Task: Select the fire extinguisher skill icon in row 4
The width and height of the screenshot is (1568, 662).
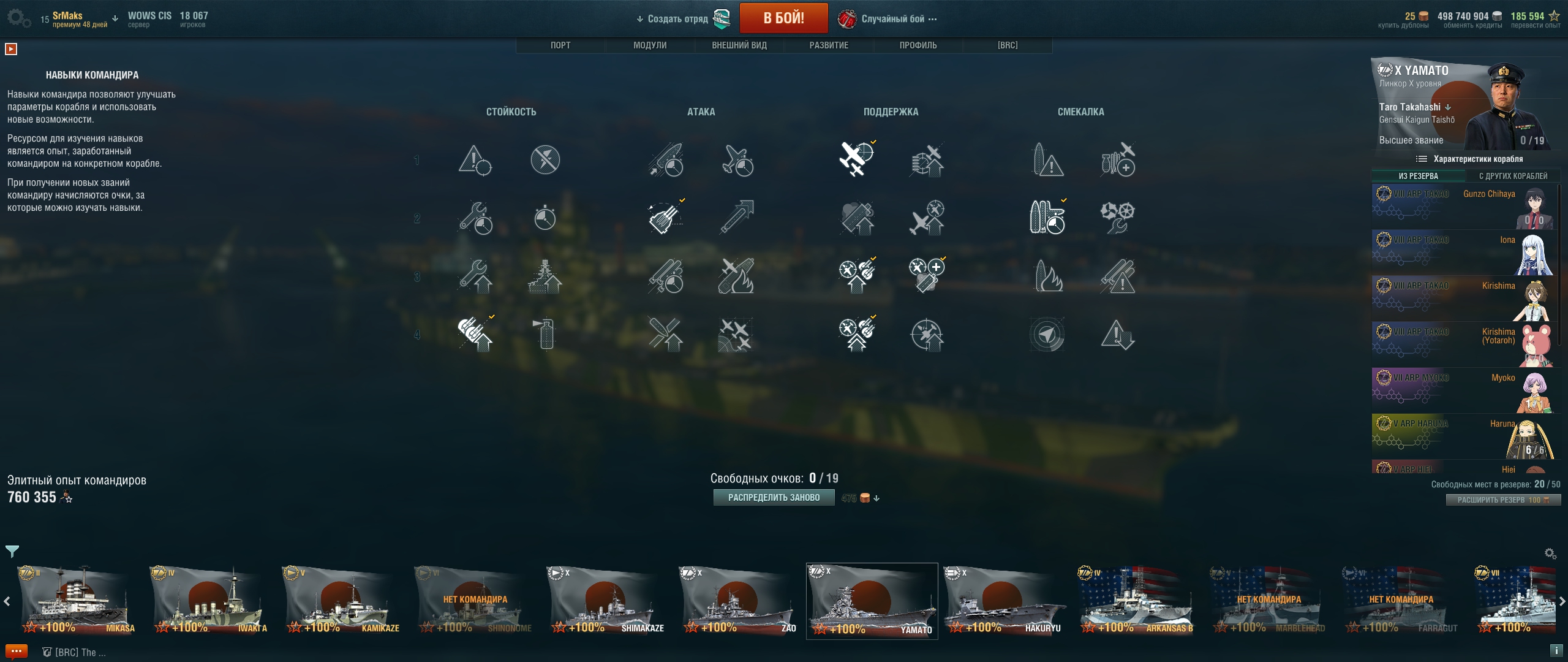Action: coord(545,334)
